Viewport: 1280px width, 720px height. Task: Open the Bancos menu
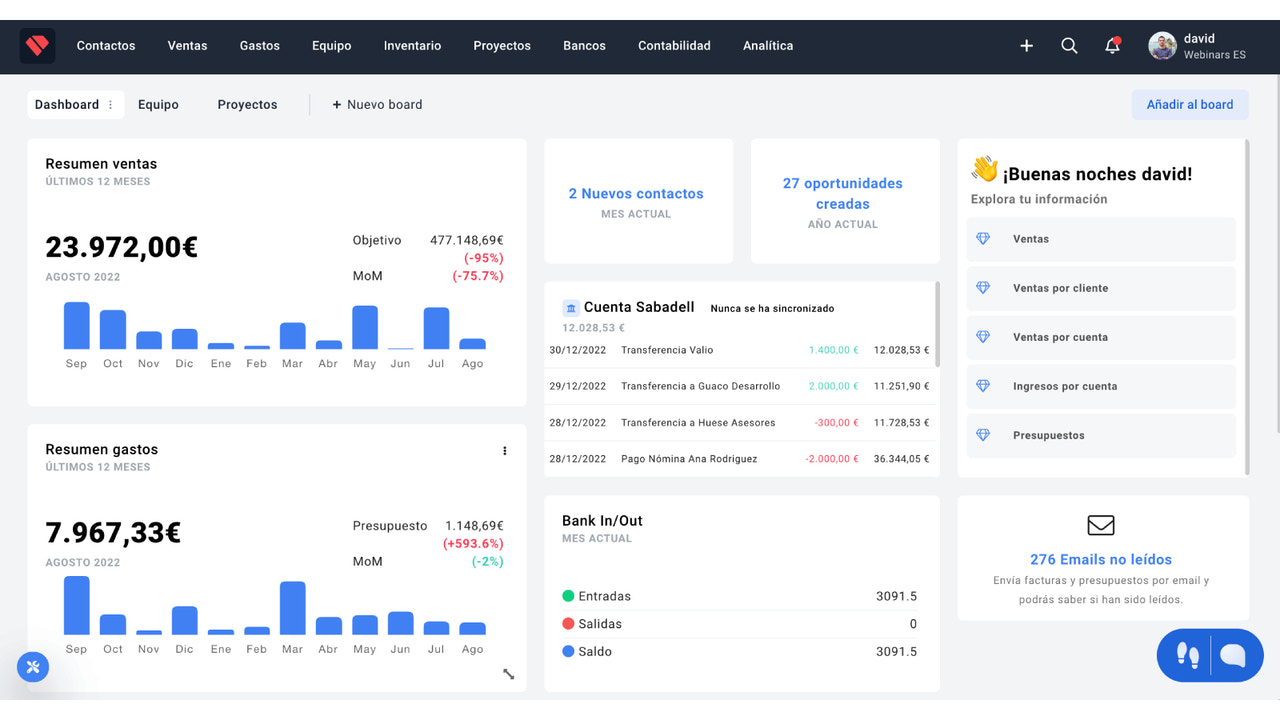pyautogui.click(x=585, y=46)
